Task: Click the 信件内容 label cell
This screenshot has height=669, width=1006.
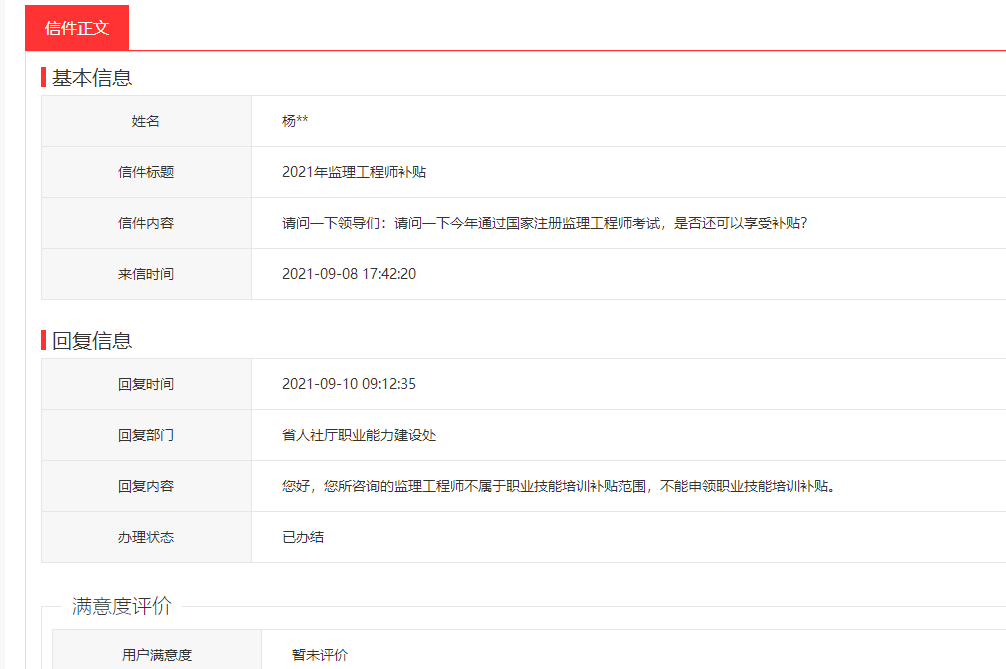Action: point(146,223)
